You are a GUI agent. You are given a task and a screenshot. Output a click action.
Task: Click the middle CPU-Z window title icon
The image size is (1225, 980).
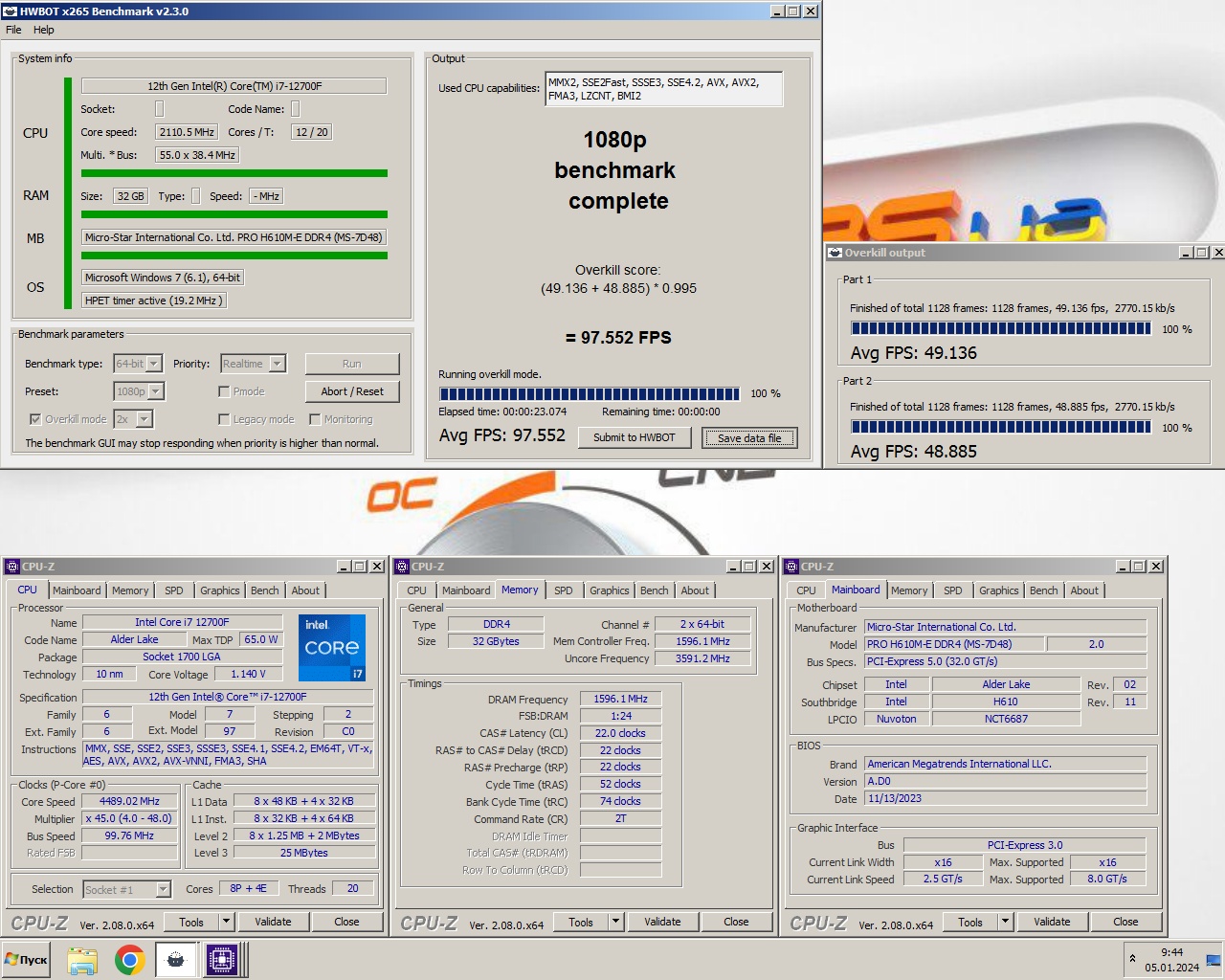coord(402,567)
